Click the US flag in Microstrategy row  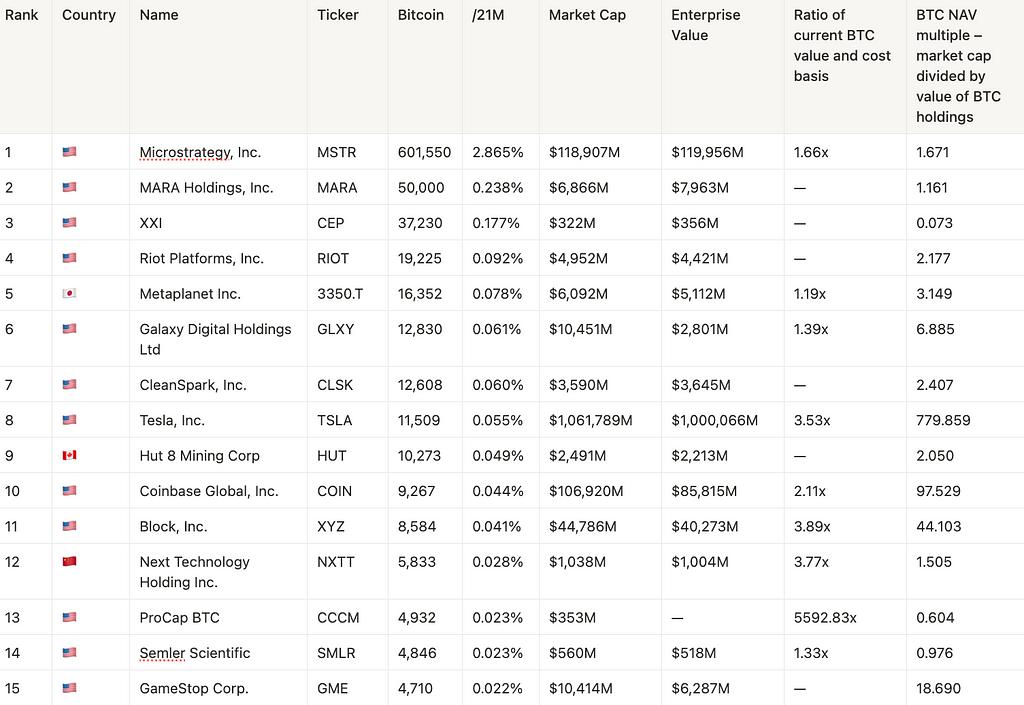69,151
